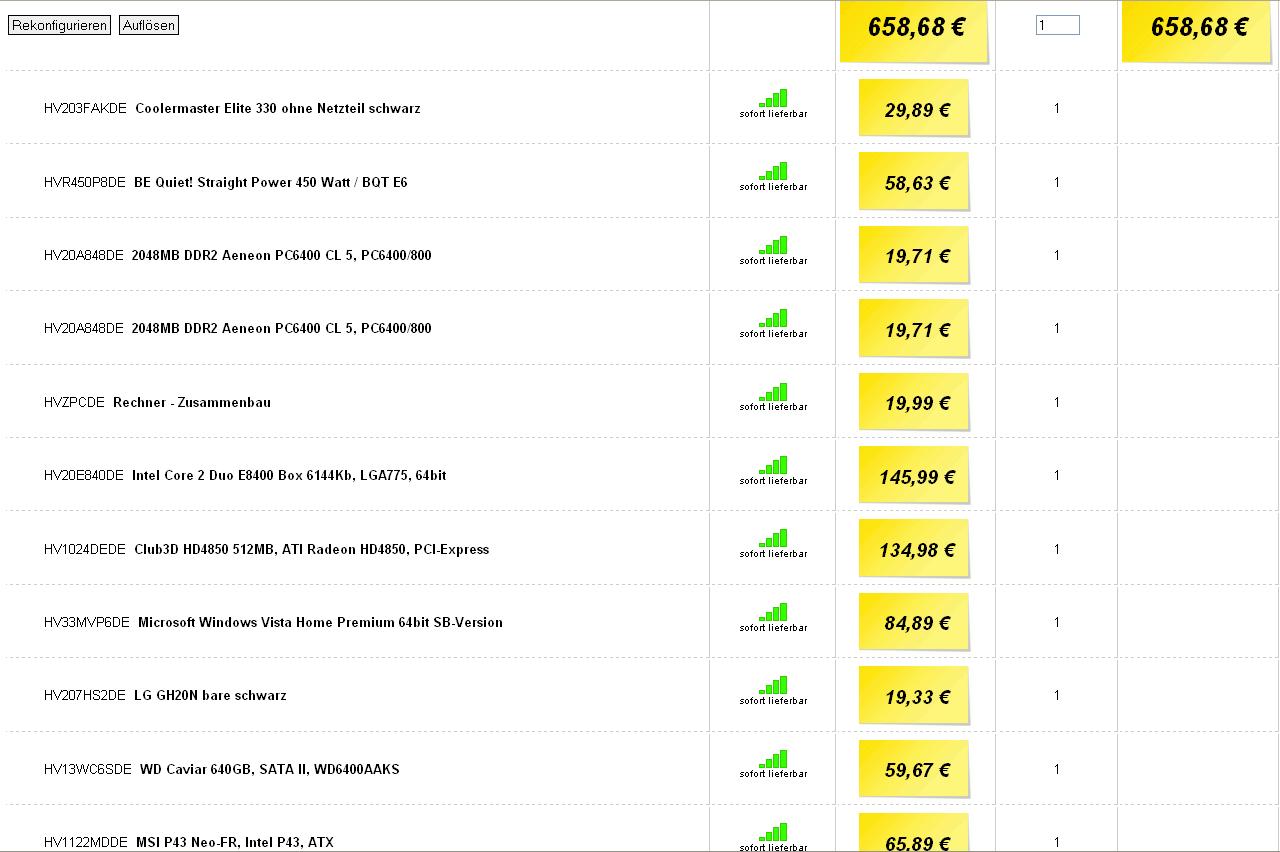Click availability icon for Windows Vista Home Premium
Viewport: 1280px width, 852px height.
point(773,618)
